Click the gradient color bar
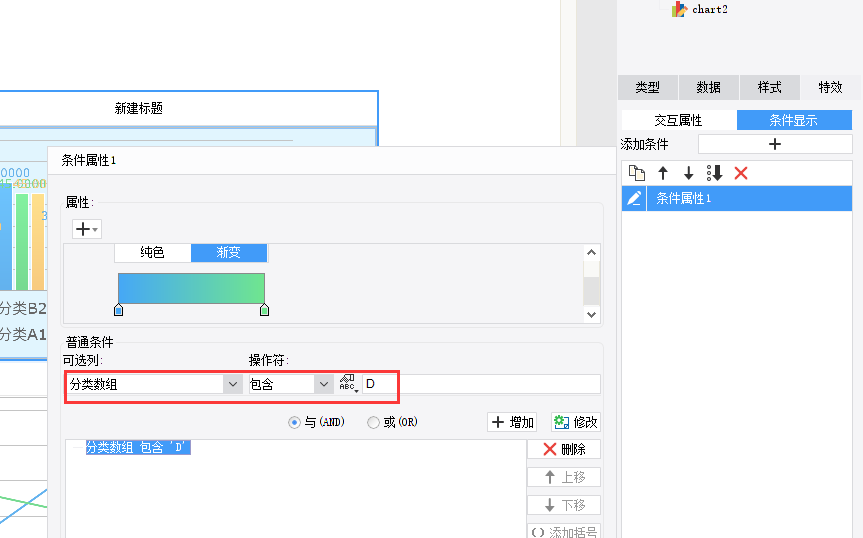 [x=192, y=288]
